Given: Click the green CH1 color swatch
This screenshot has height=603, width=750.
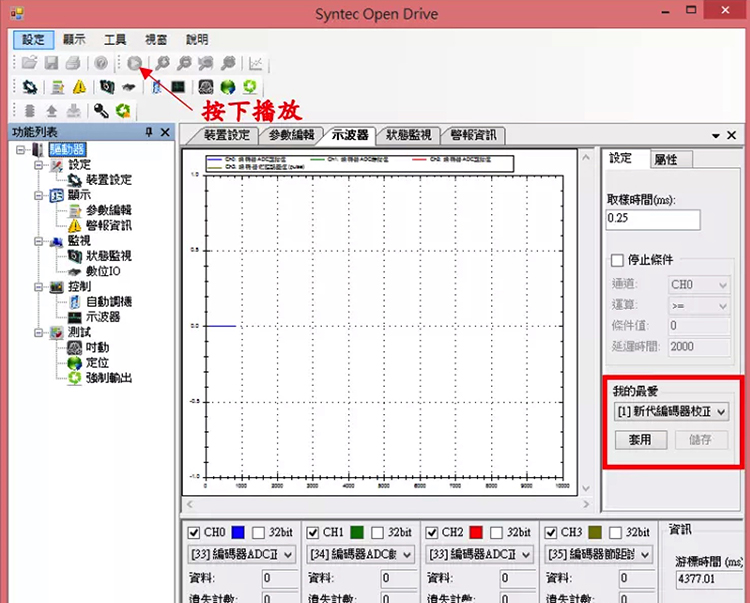Looking at the screenshot, I should click(x=357, y=533).
